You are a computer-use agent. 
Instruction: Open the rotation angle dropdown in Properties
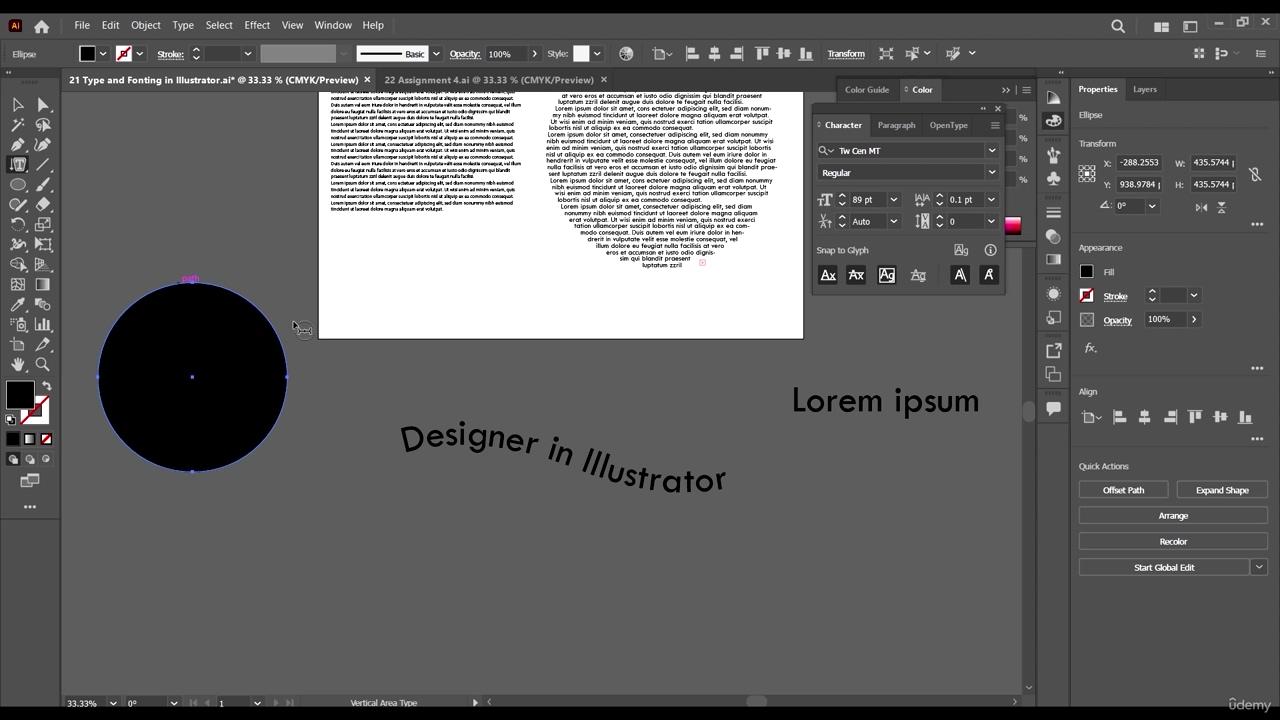click(x=1152, y=206)
